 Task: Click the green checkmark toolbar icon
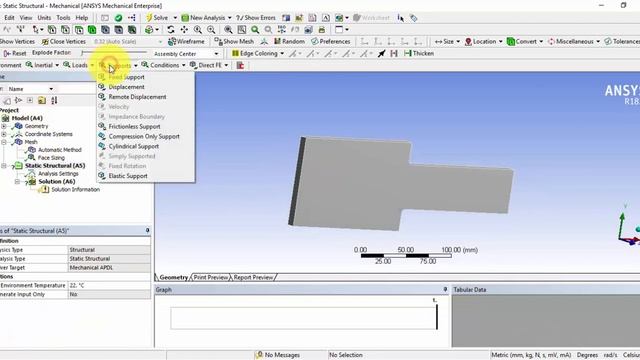118,18
